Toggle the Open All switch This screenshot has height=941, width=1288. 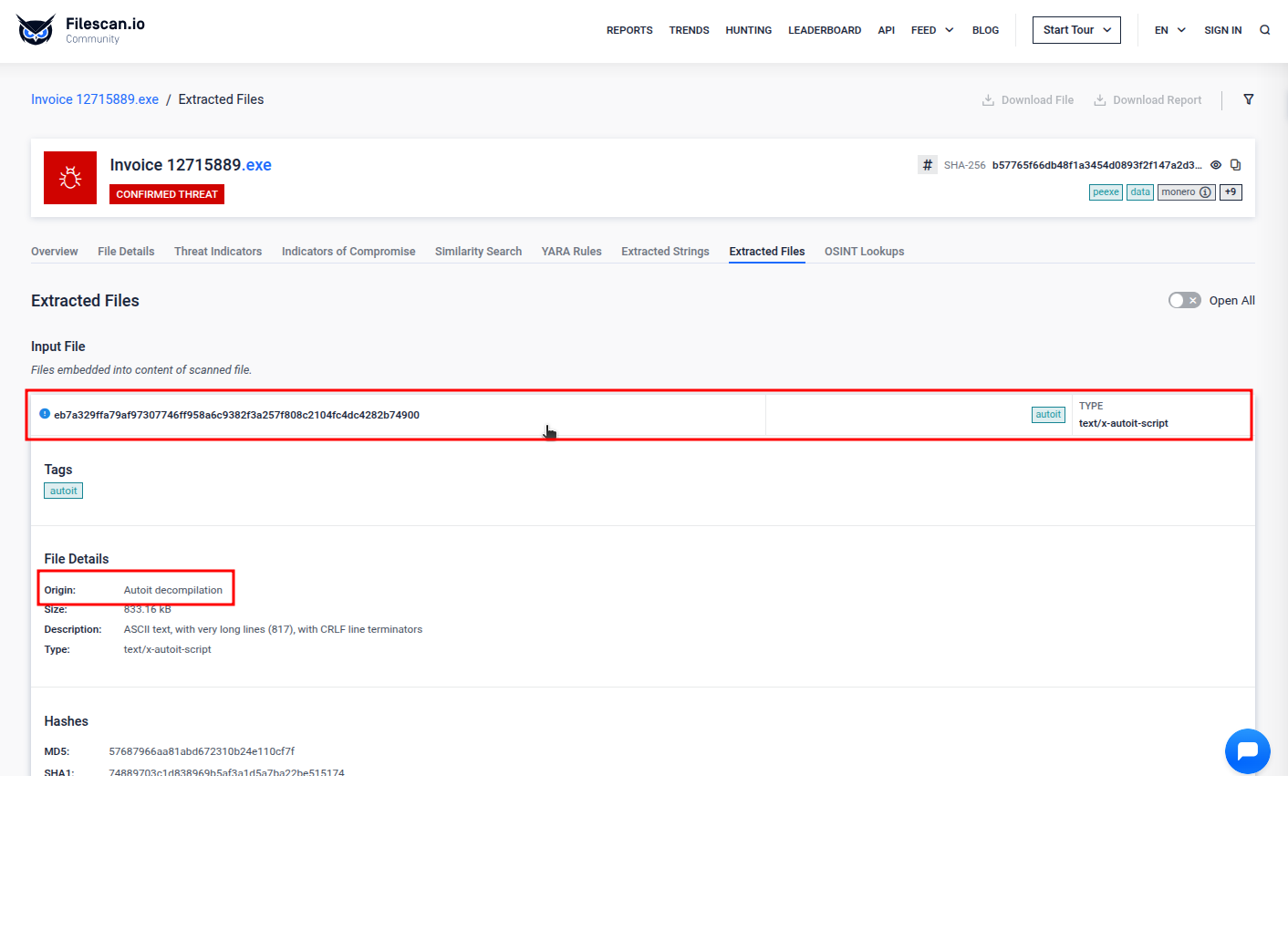click(x=1184, y=301)
